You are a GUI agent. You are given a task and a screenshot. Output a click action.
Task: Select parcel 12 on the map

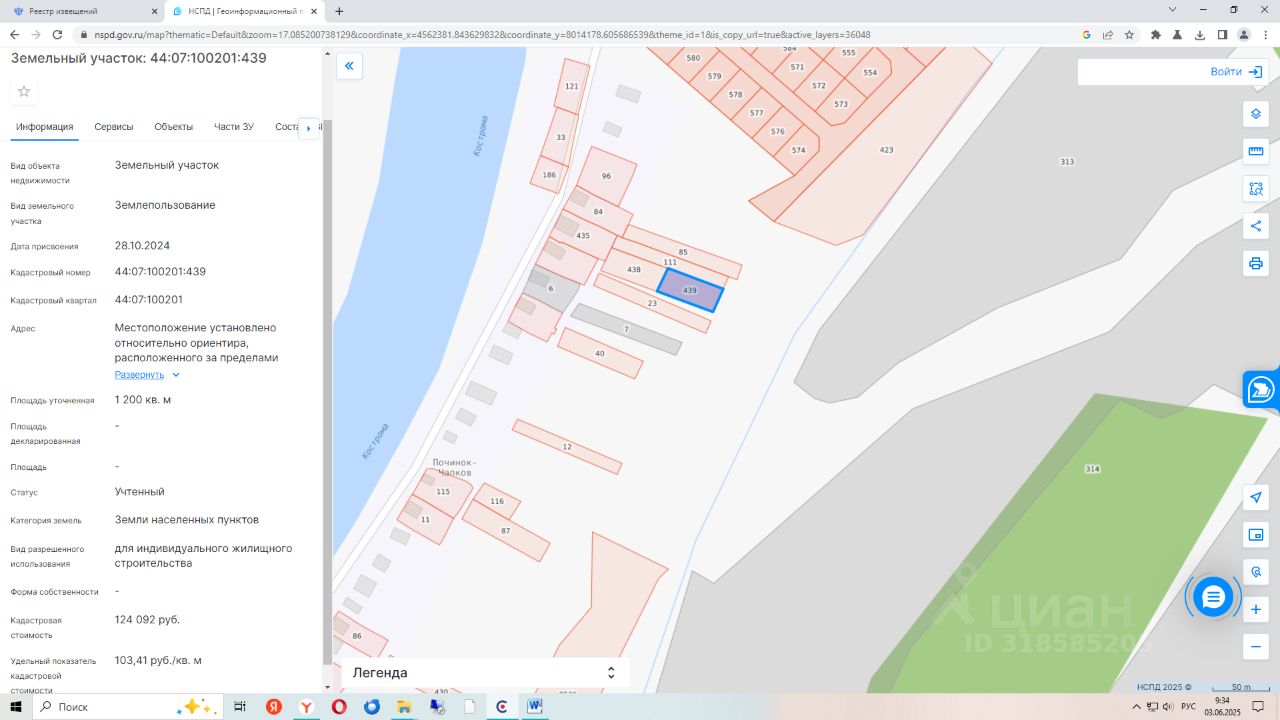[567, 446]
